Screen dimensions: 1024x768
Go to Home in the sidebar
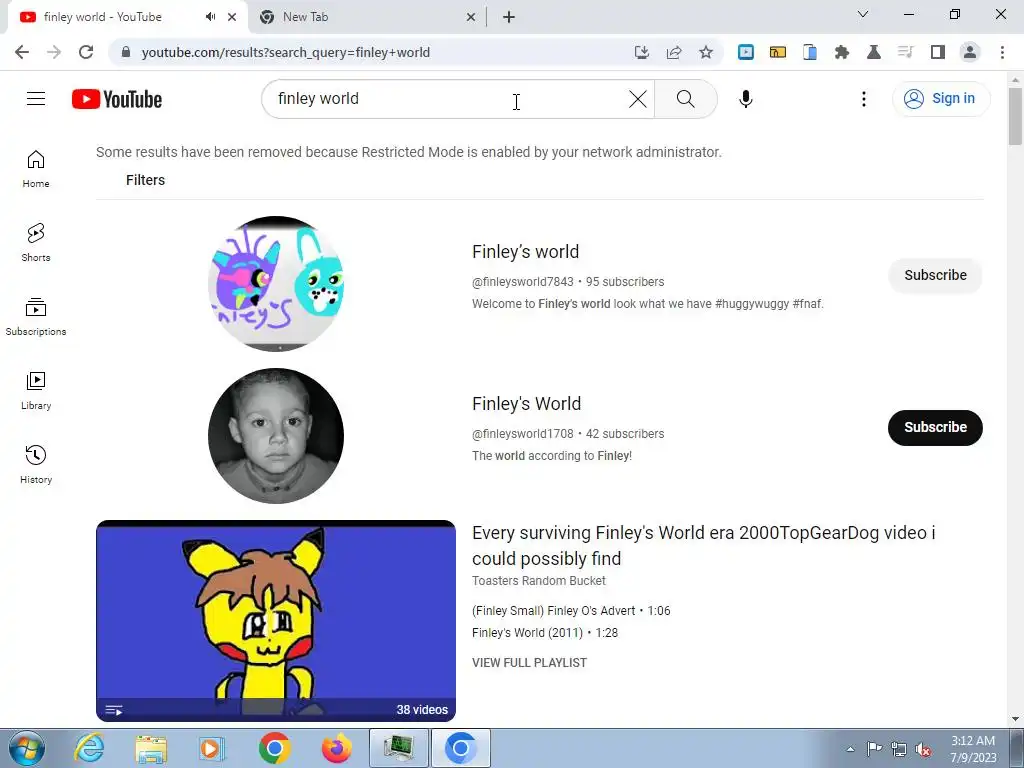tap(36, 169)
